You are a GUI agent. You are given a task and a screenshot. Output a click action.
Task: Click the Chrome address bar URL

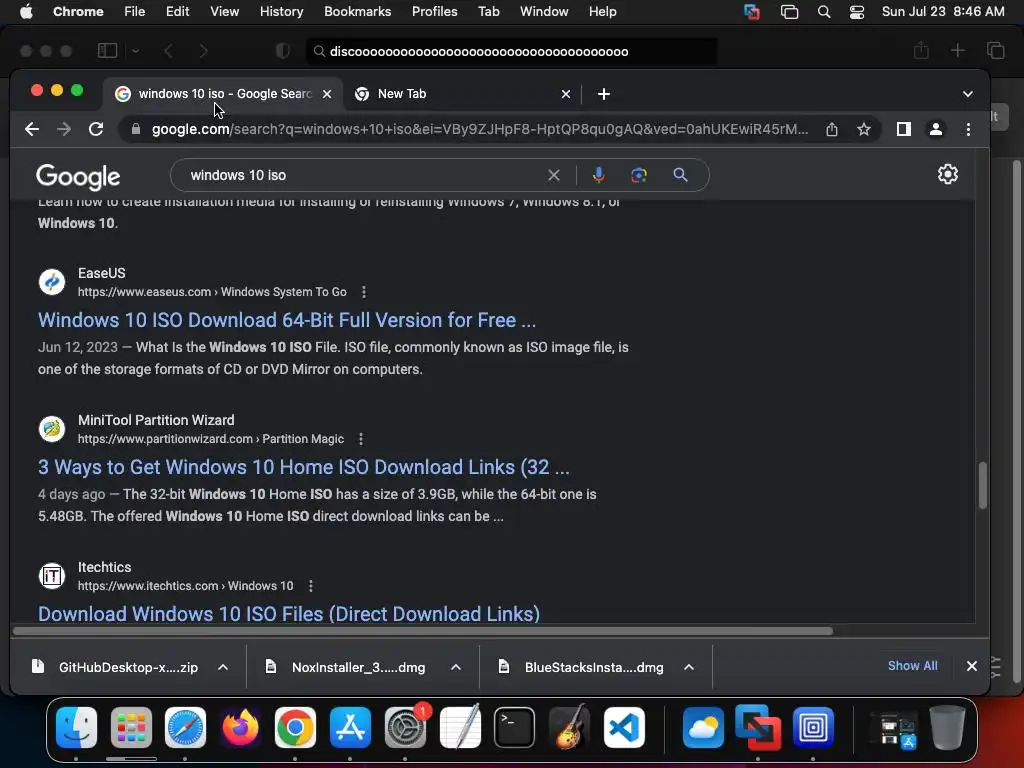pyautogui.click(x=480, y=129)
